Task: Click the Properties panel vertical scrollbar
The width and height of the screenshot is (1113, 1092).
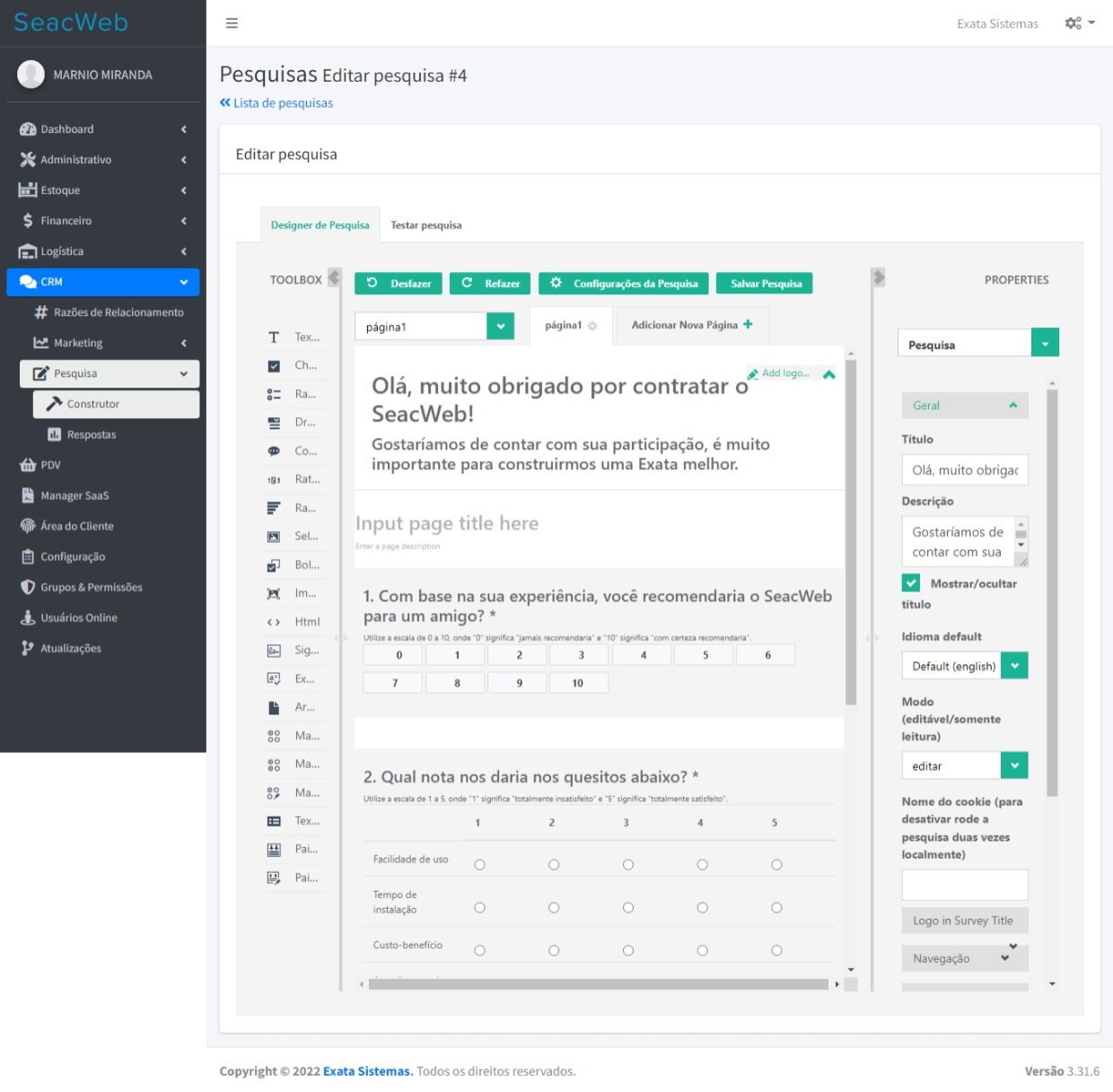Action: [1052, 592]
